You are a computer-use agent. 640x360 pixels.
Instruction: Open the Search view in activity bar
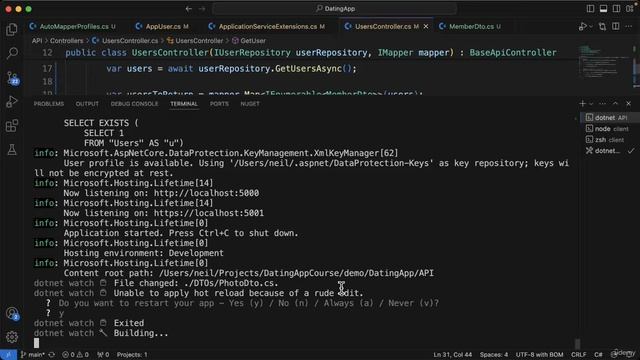tap(12, 53)
